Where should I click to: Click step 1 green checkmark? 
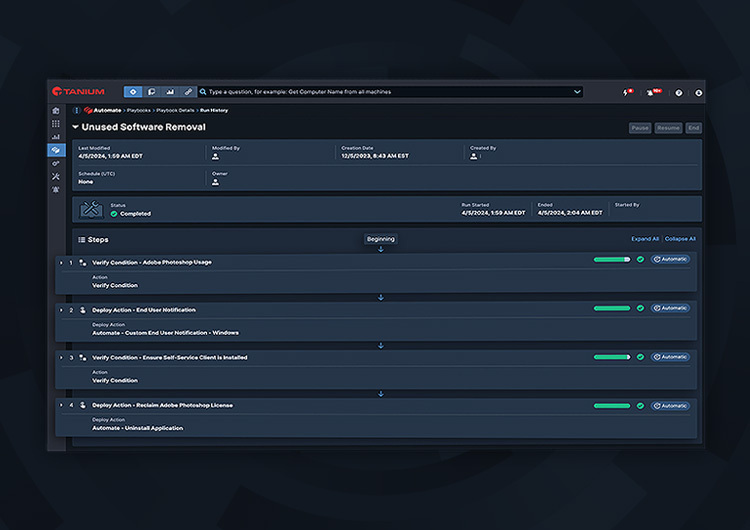pyautogui.click(x=640, y=259)
